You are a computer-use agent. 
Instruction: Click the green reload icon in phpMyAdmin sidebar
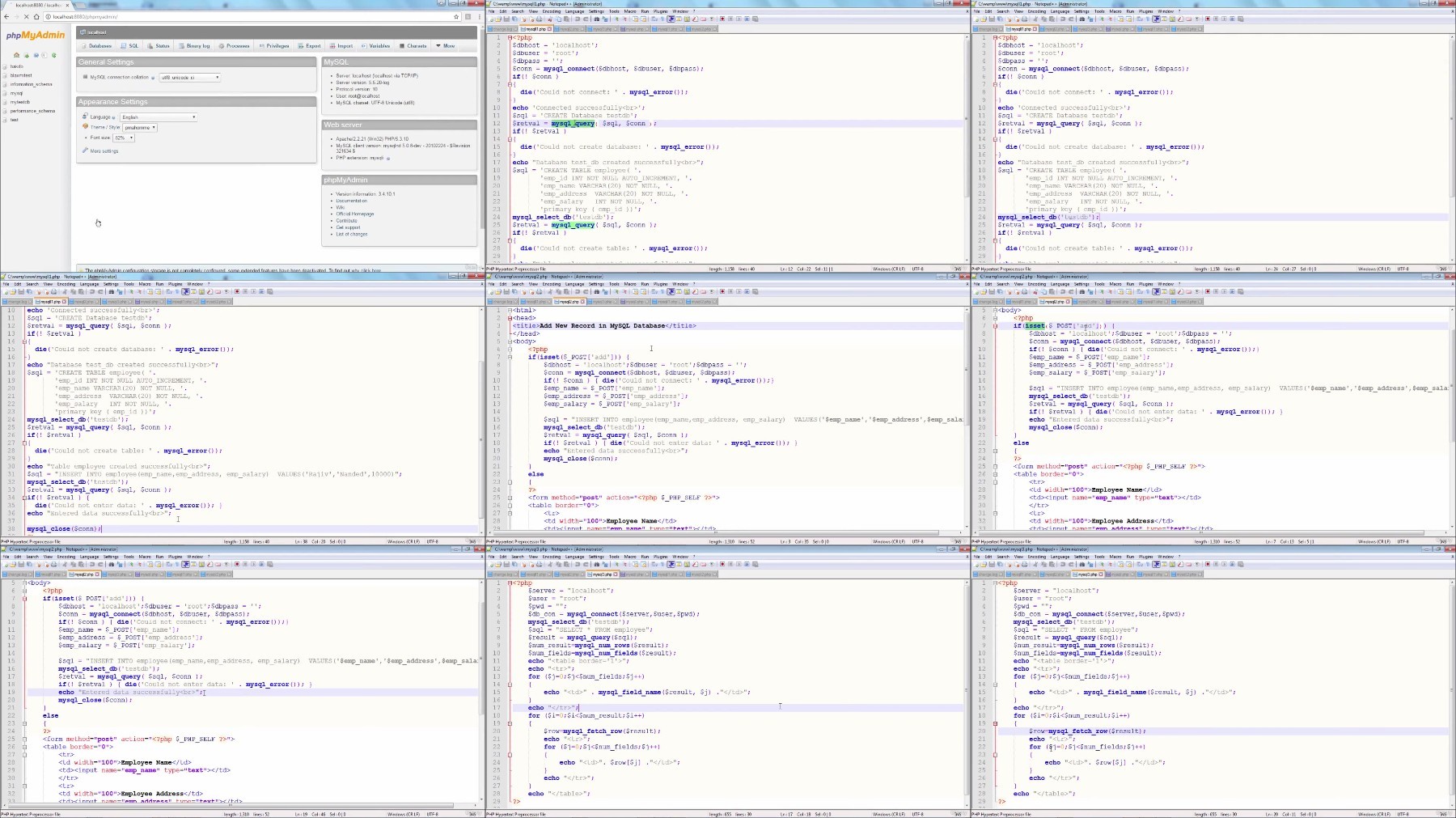coord(54,55)
